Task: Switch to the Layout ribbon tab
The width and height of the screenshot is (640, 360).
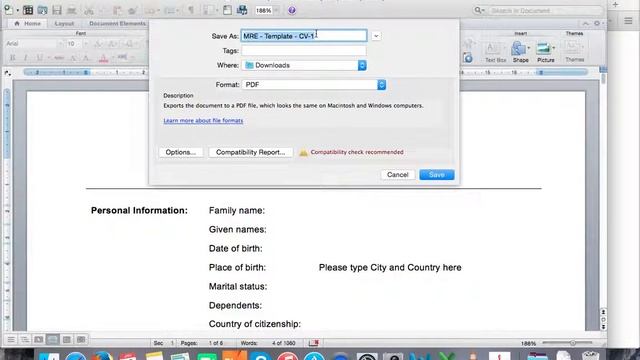Action: (64, 23)
